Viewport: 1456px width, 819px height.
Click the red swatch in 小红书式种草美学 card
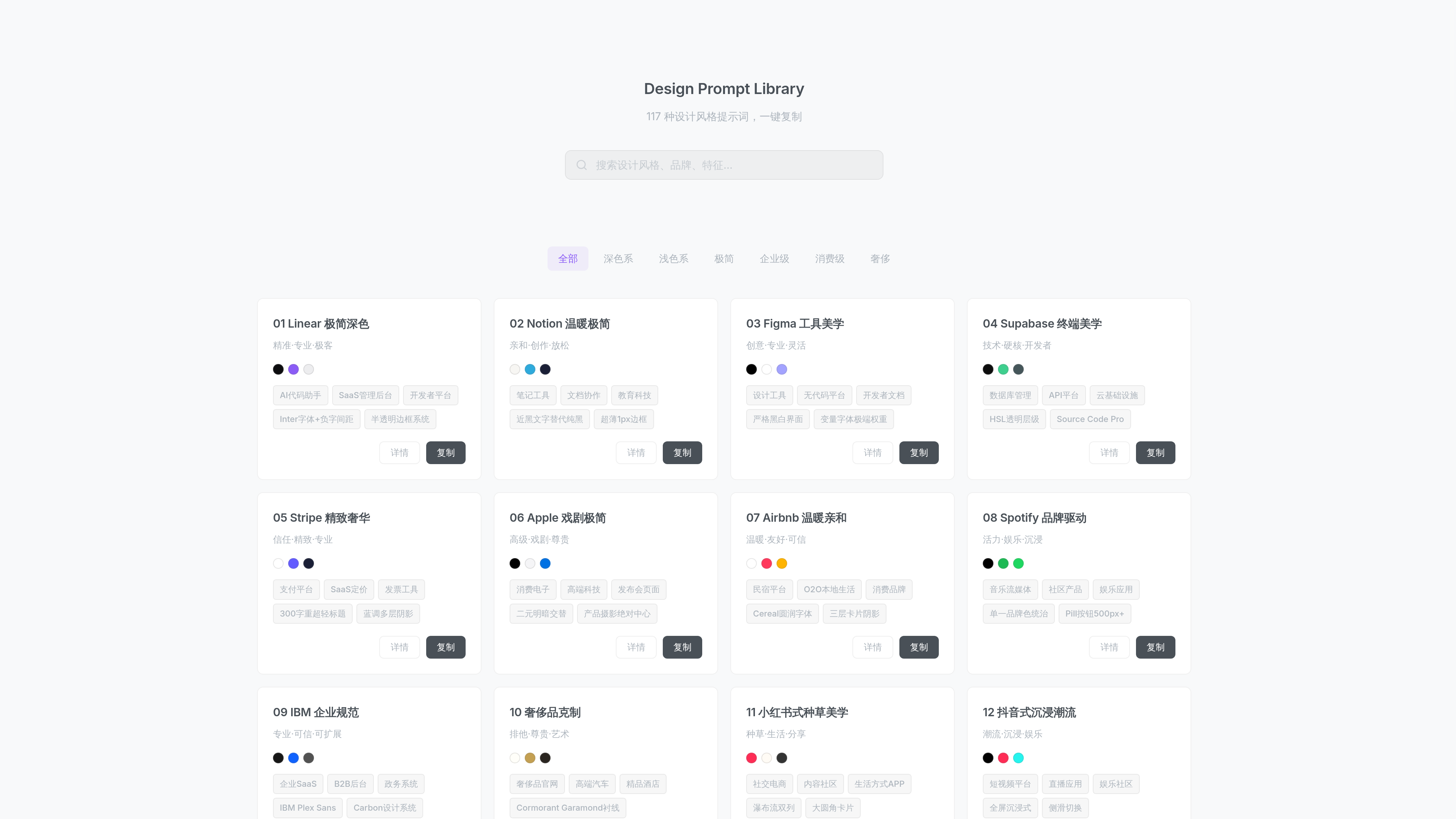pyautogui.click(x=751, y=758)
